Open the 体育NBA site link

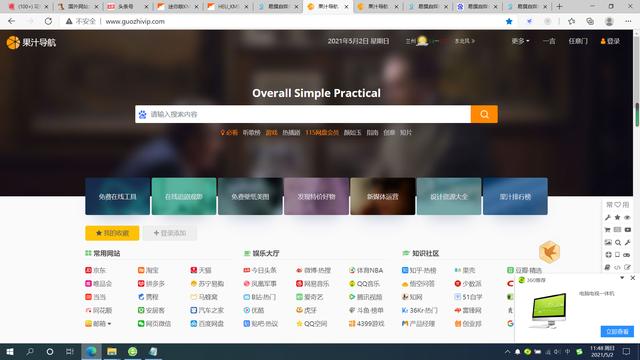pos(366,270)
